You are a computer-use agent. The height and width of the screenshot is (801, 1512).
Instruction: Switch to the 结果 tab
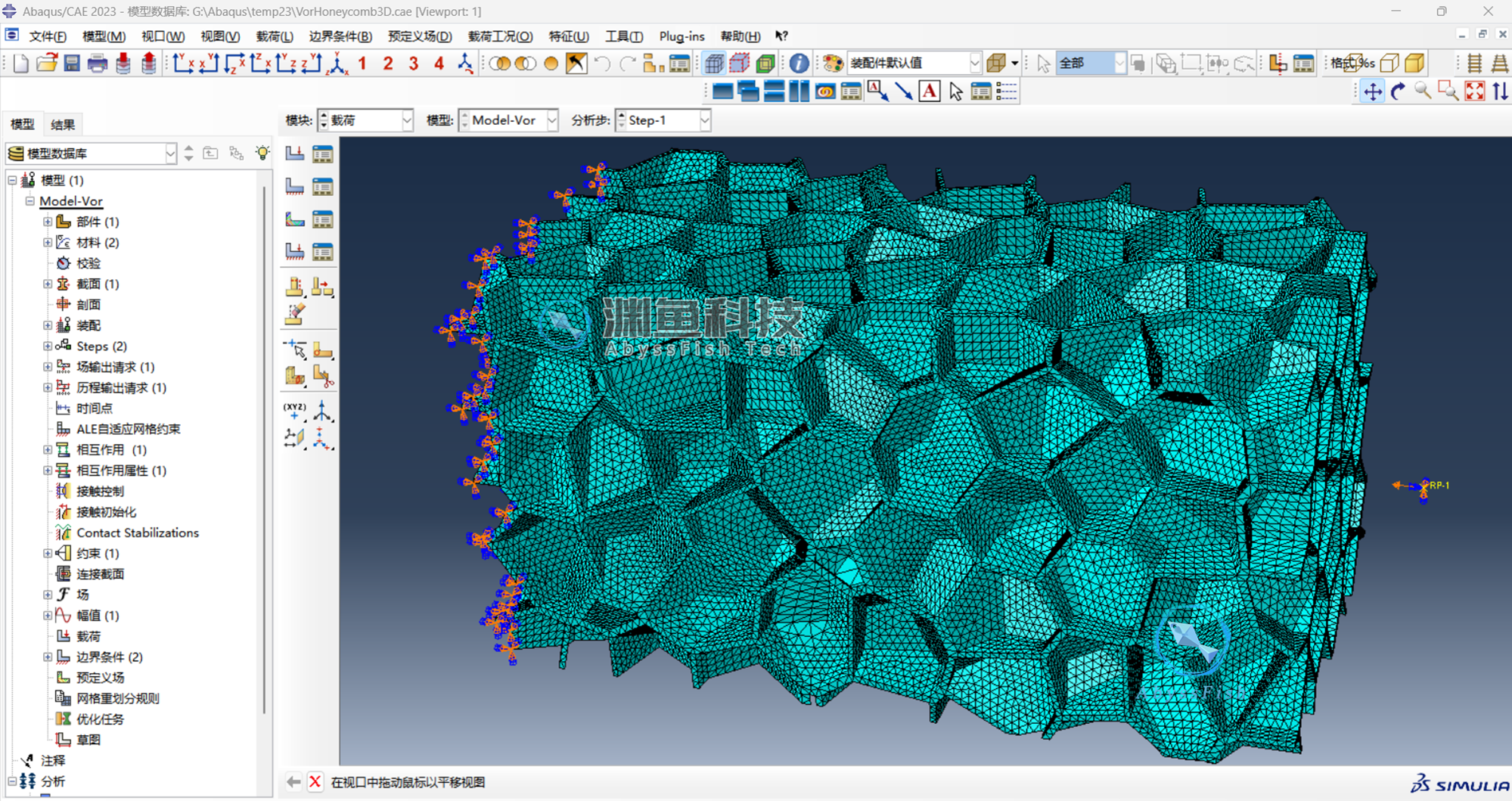[63, 125]
